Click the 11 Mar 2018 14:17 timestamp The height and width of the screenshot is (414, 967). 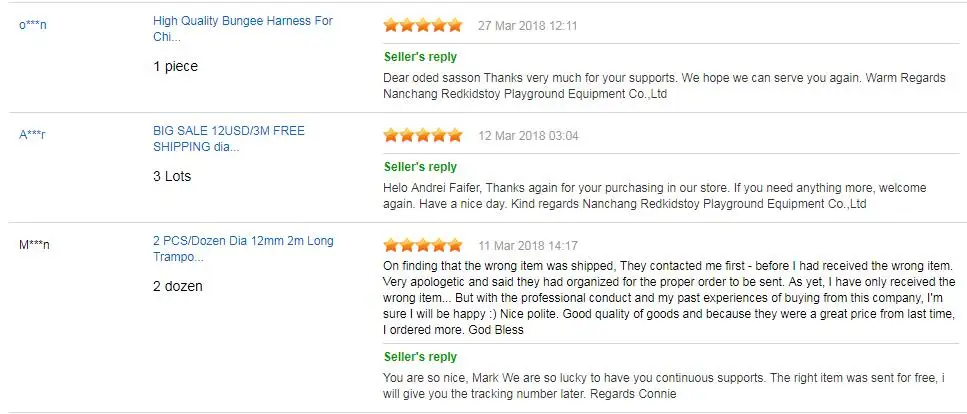pyautogui.click(x=528, y=245)
